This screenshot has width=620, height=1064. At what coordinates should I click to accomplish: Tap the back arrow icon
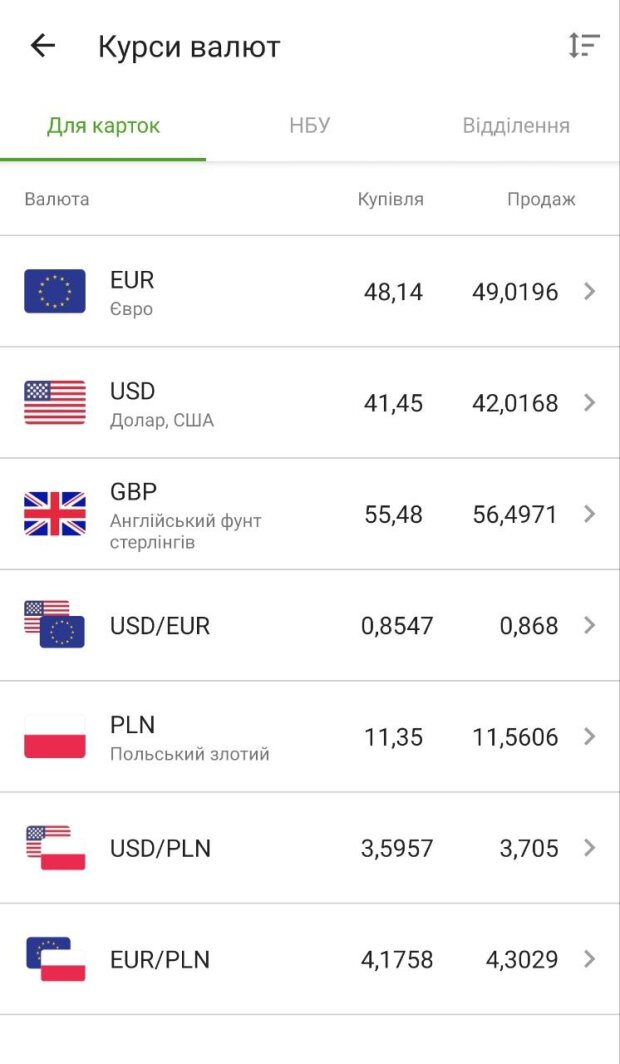coord(43,46)
